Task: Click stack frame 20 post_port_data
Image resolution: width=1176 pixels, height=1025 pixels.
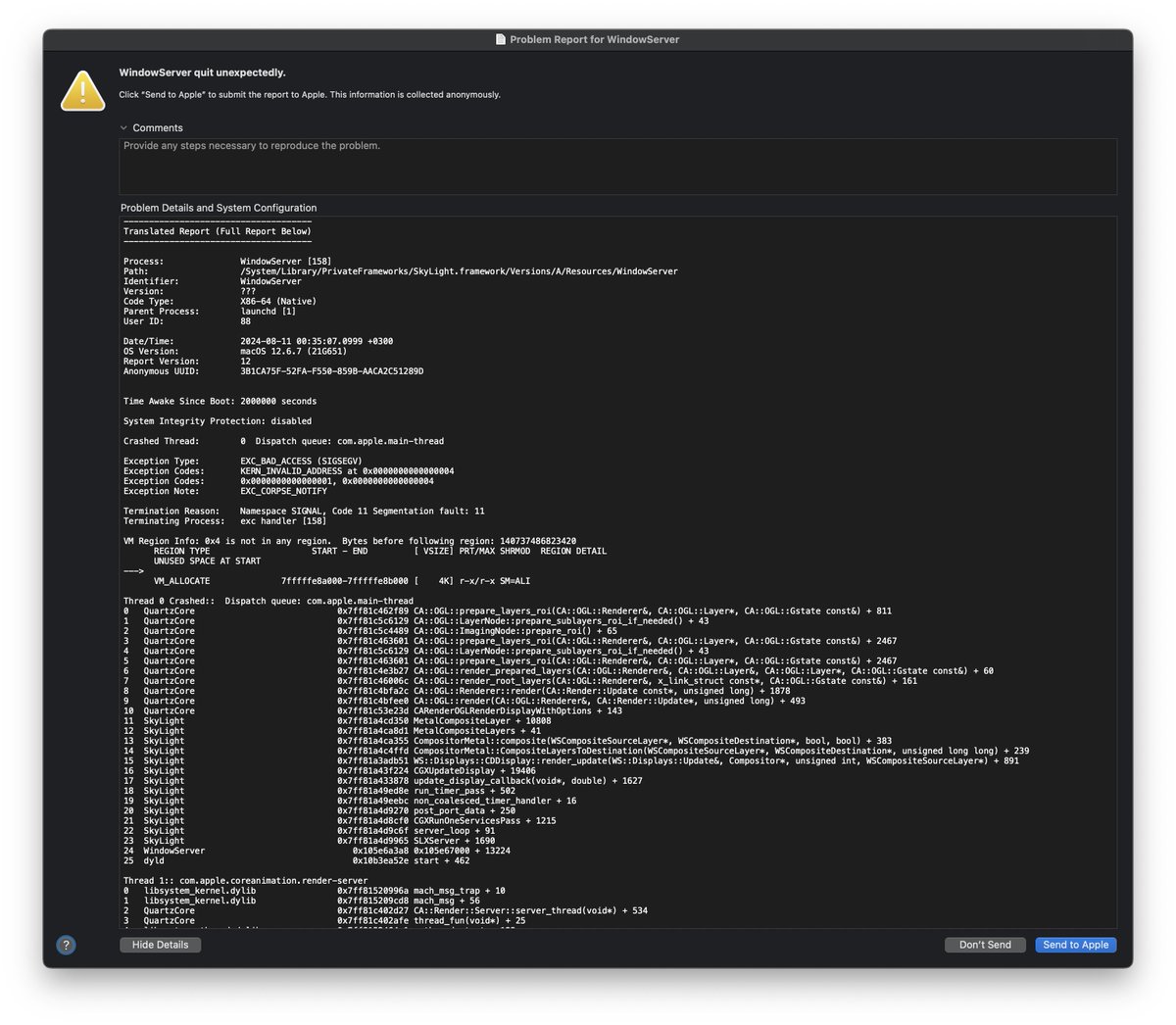Action: click(x=319, y=811)
